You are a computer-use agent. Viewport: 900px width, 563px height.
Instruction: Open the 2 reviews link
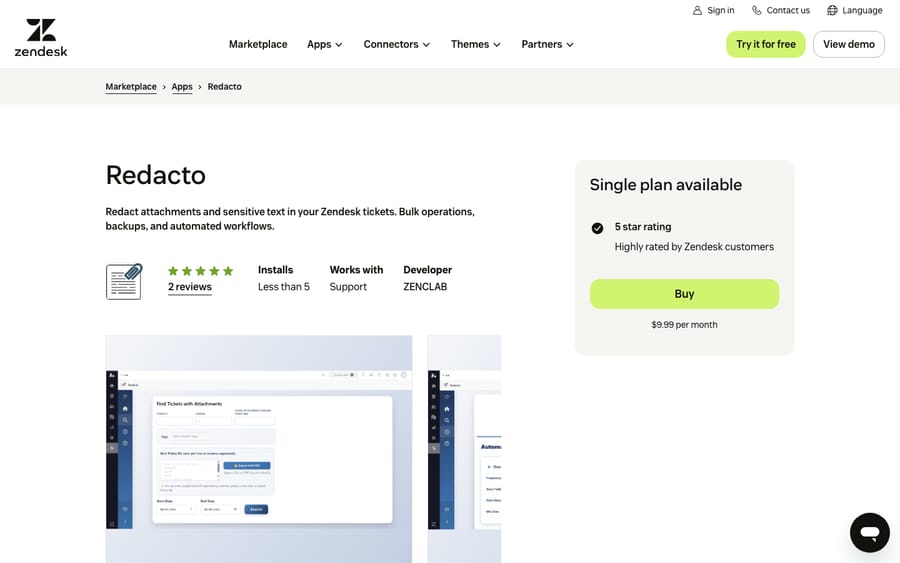tap(190, 287)
